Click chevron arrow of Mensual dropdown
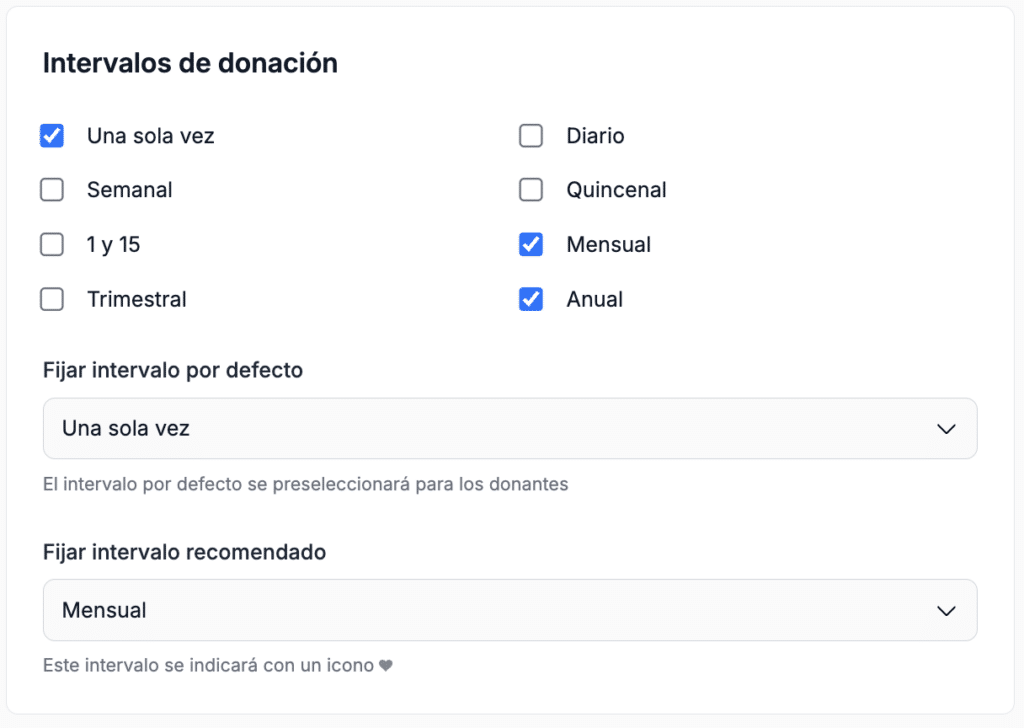Viewport: 1024px width, 728px height. point(946,611)
